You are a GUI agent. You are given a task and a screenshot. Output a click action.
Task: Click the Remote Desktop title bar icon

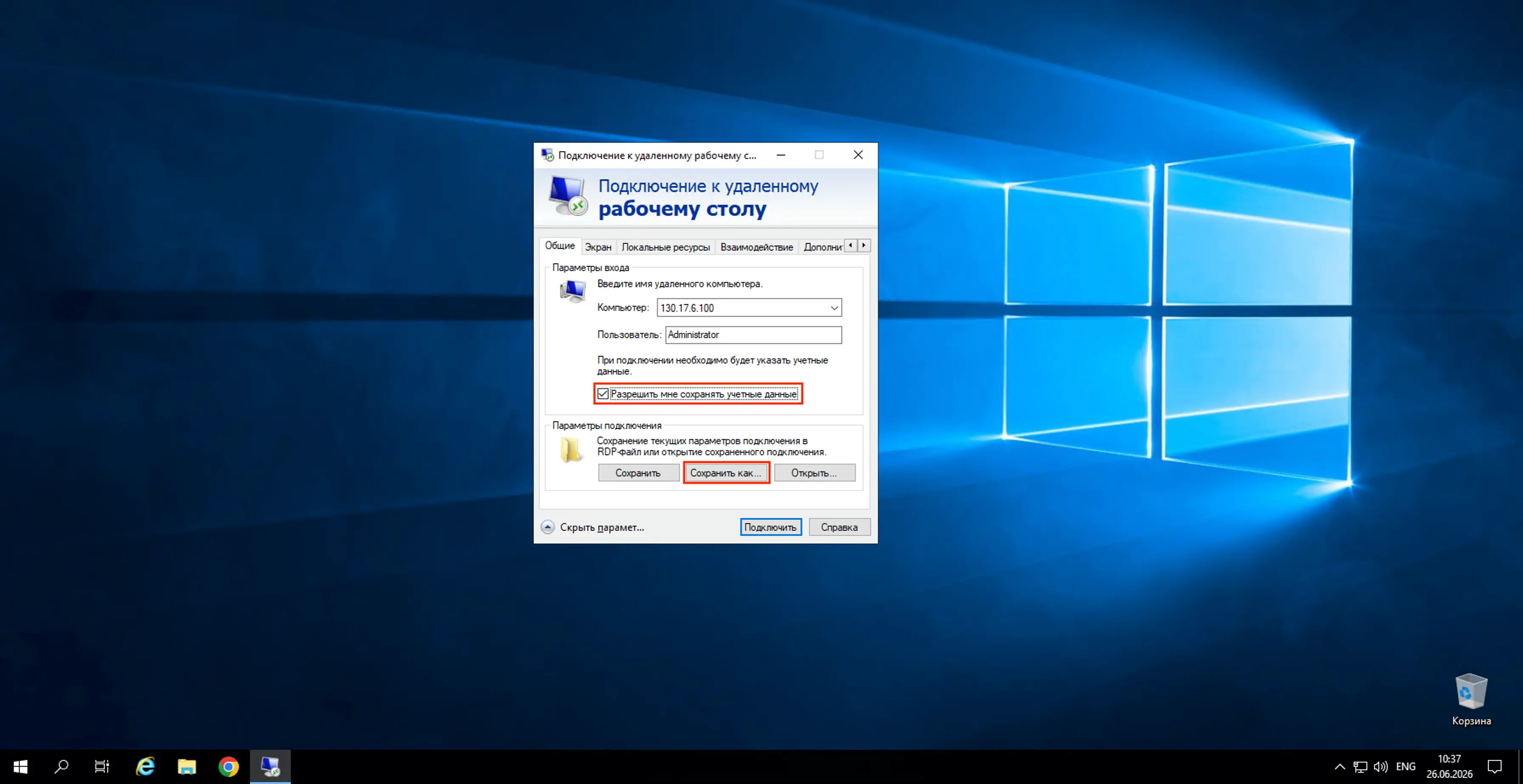click(x=547, y=155)
